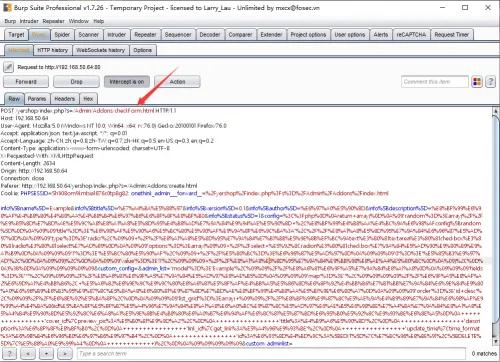Image resolution: width=500 pixels, height=362 pixels.
Task: Switch to the Repeater tool tab
Action: coord(145,35)
